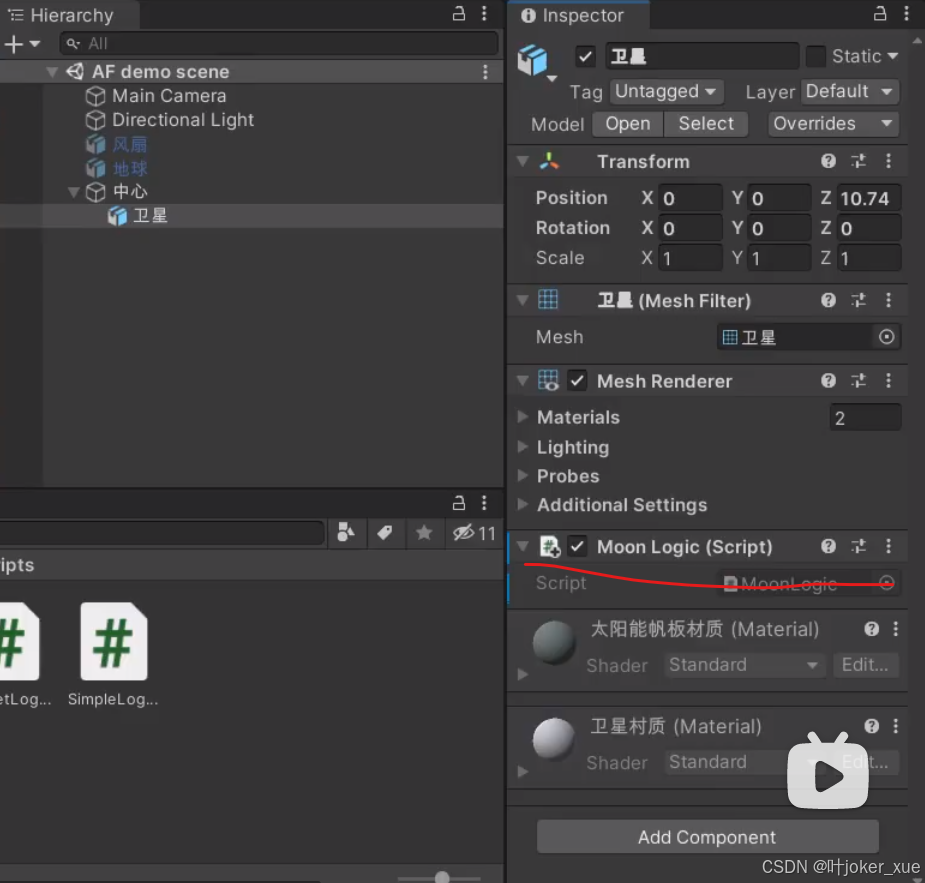The width and height of the screenshot is (925, 883).
Task: Disable the Mesh Renderer component checkbox
Action: [577, 381]
